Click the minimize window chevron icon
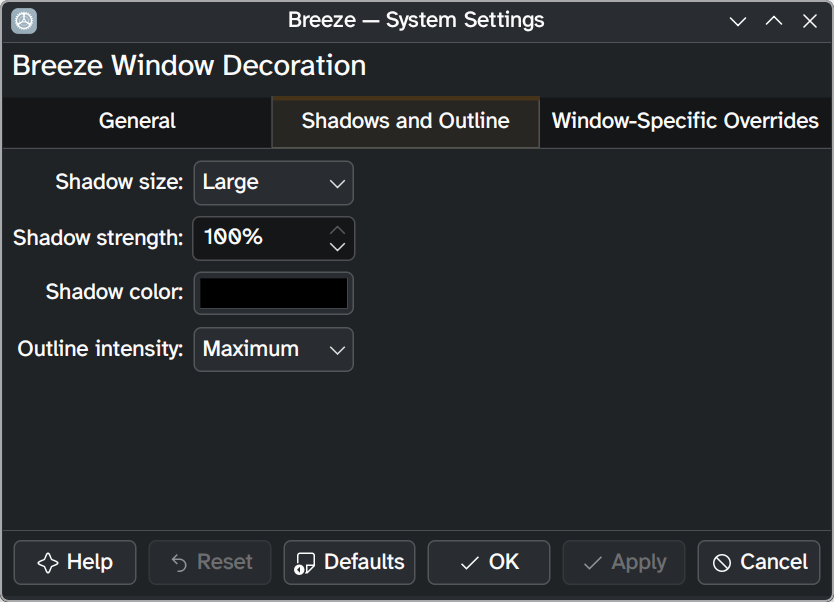Screen dimensions: 834x602 (738, 21)
